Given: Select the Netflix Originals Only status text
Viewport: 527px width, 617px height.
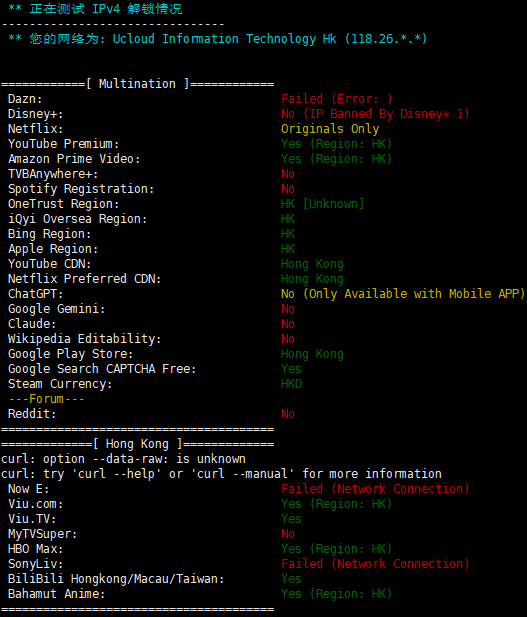Looking at the screenshot, I should click(x=330, y=129).
